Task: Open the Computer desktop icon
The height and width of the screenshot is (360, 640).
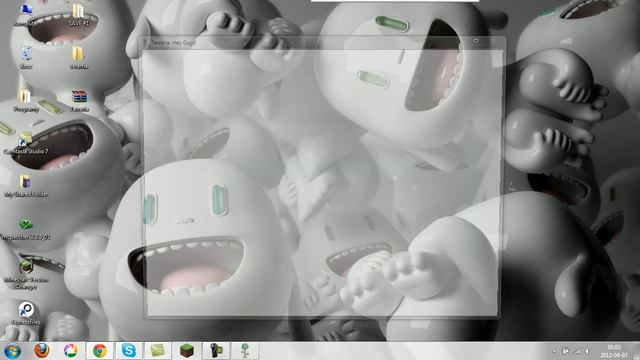Action: point(26,14)
